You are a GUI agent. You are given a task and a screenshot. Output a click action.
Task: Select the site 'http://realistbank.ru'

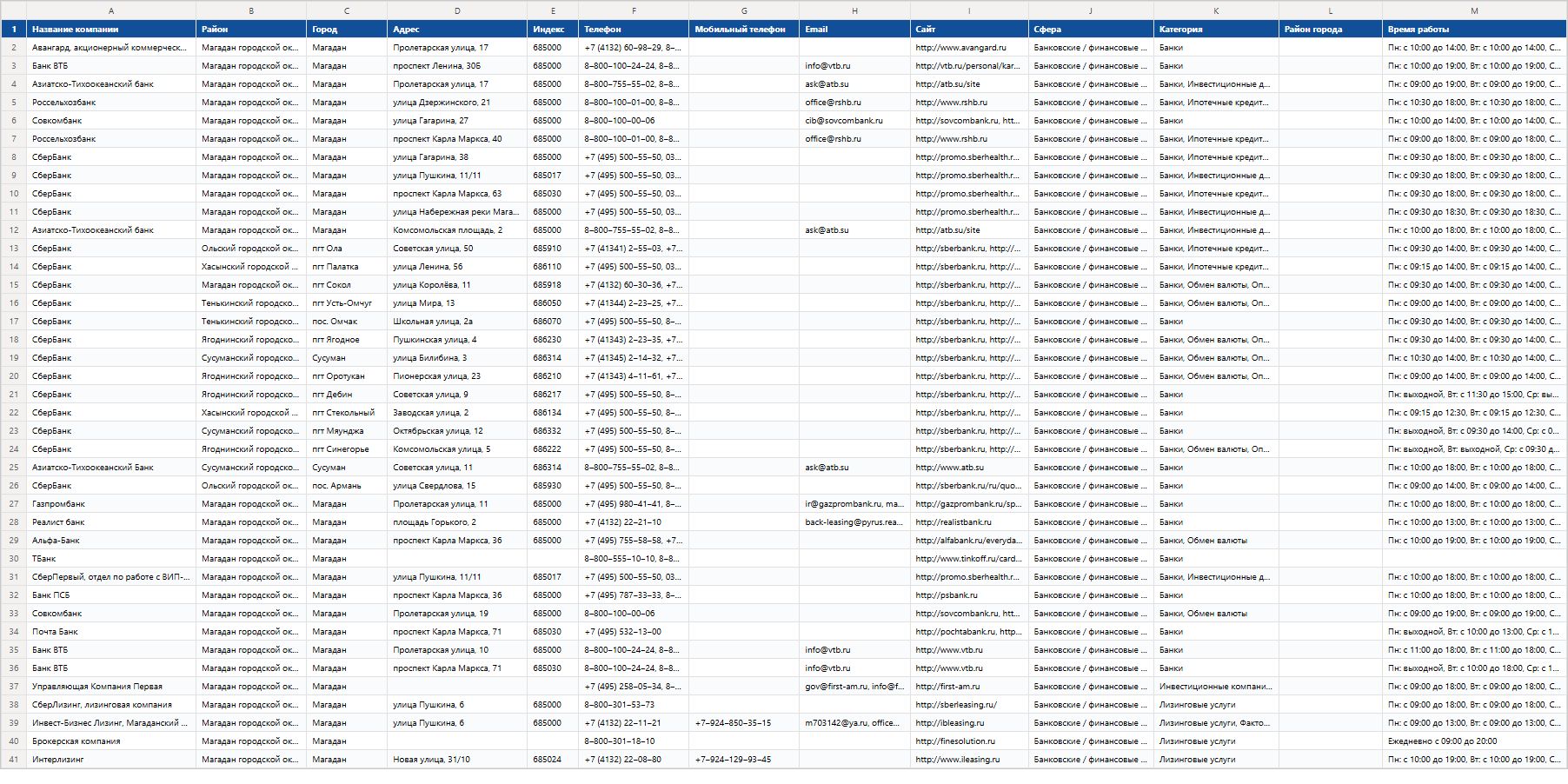969,522
